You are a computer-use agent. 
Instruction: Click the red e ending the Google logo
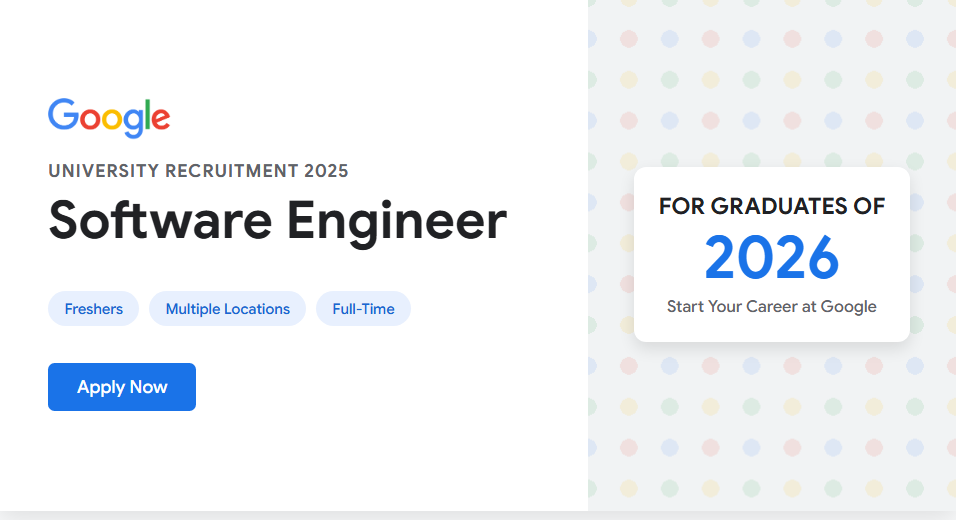pos(161,120)
